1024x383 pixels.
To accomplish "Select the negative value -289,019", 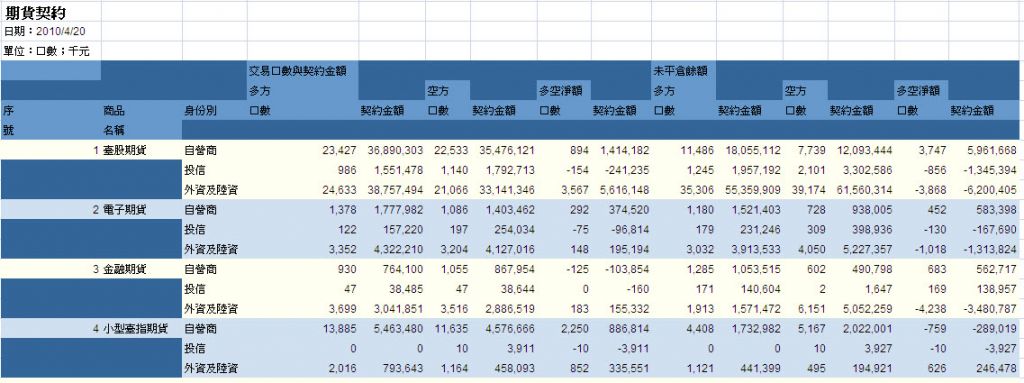I will tap(995, 329).
